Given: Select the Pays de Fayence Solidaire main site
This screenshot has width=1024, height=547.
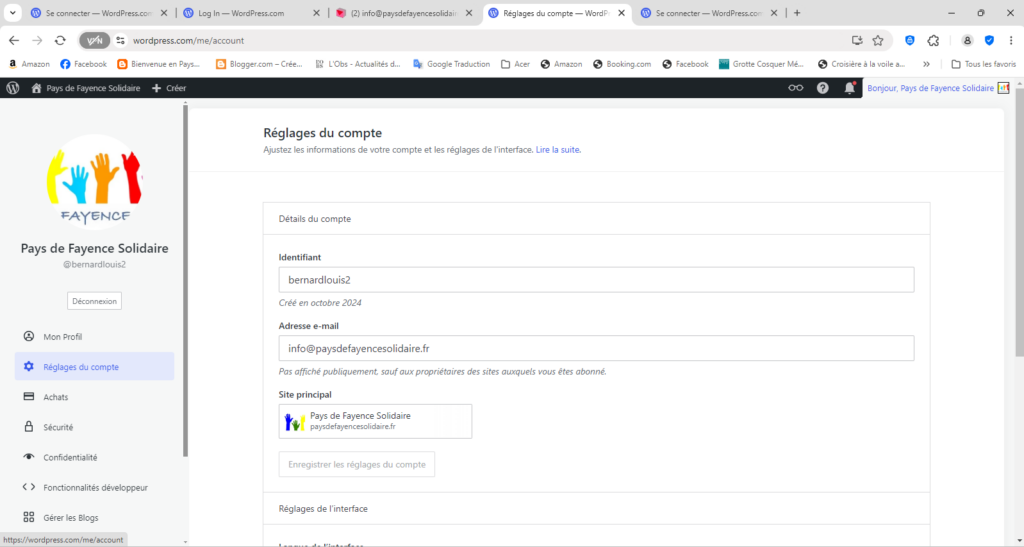Looking at the screenshot, I should point(375,421).
